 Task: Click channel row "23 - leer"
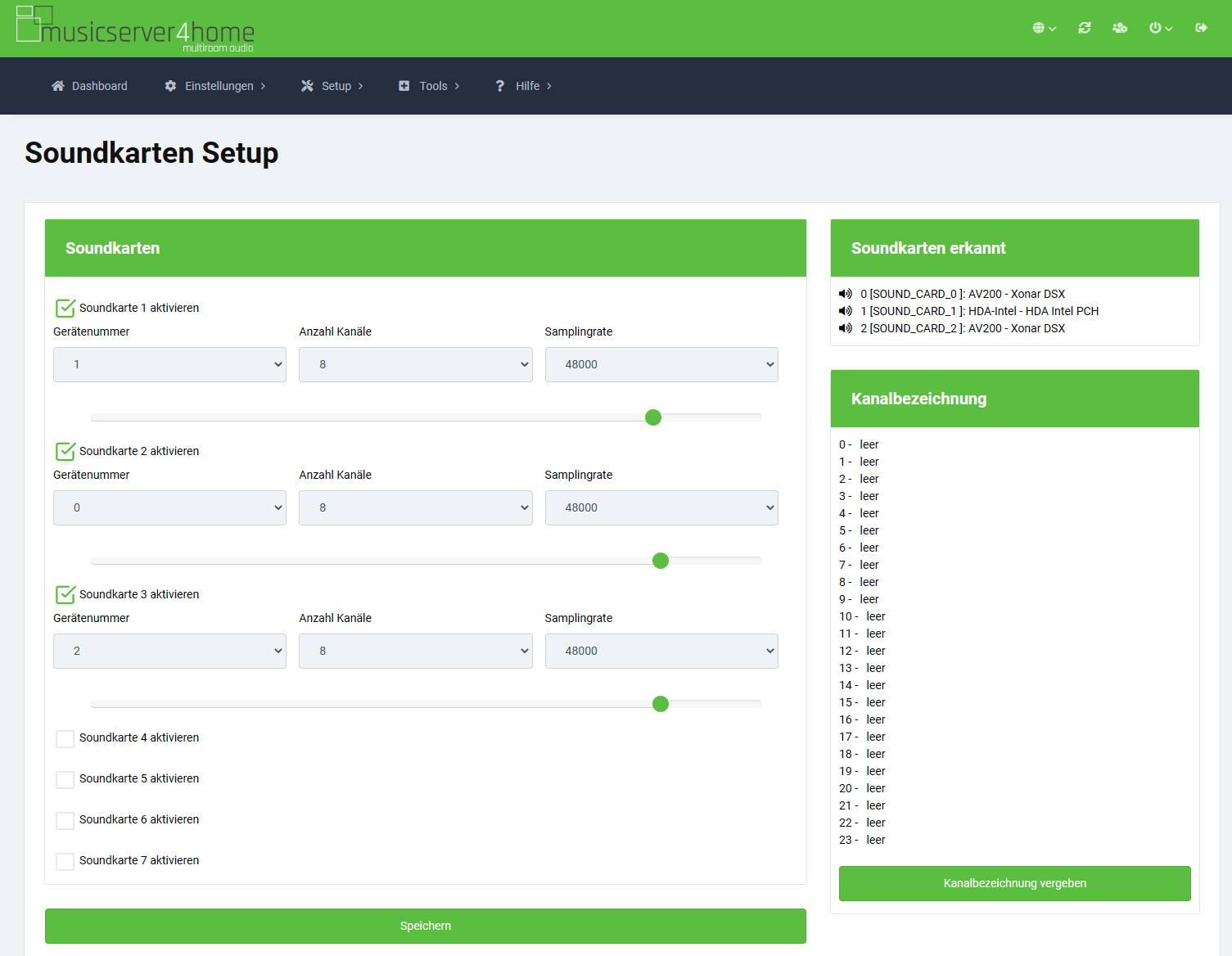coord(862,840)
